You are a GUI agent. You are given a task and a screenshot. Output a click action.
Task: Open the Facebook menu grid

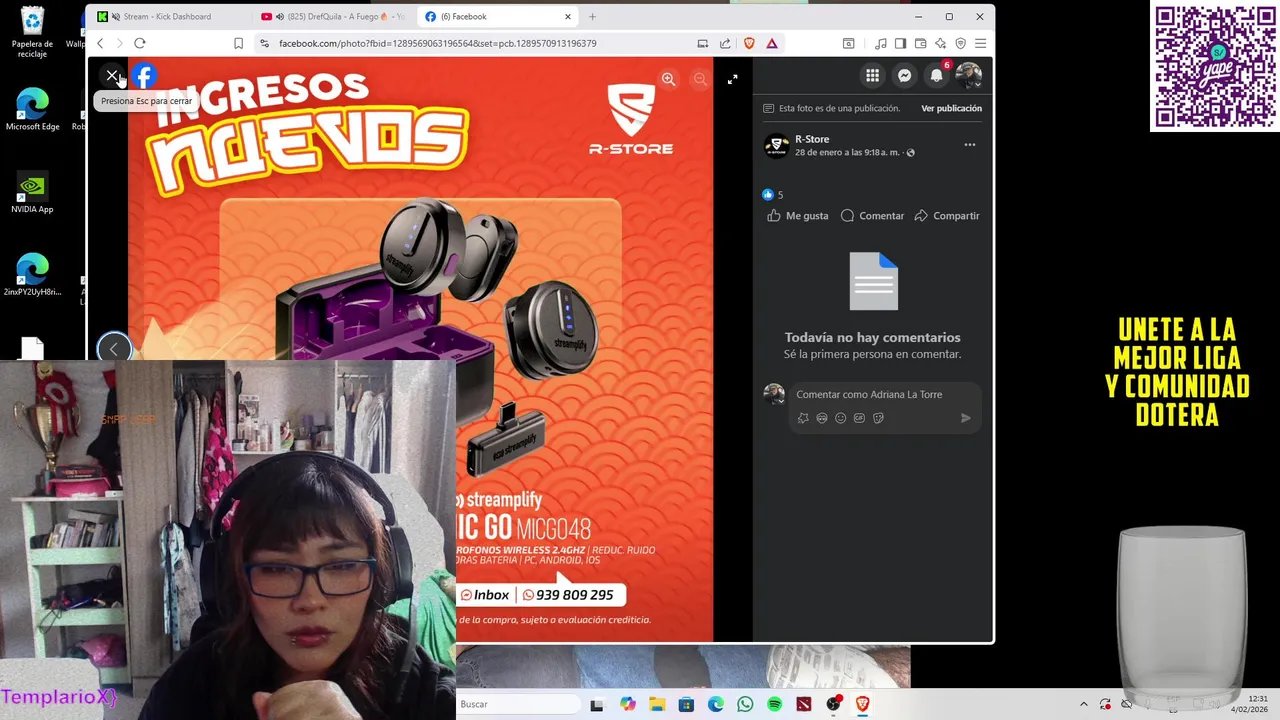[x=872, y=75]
